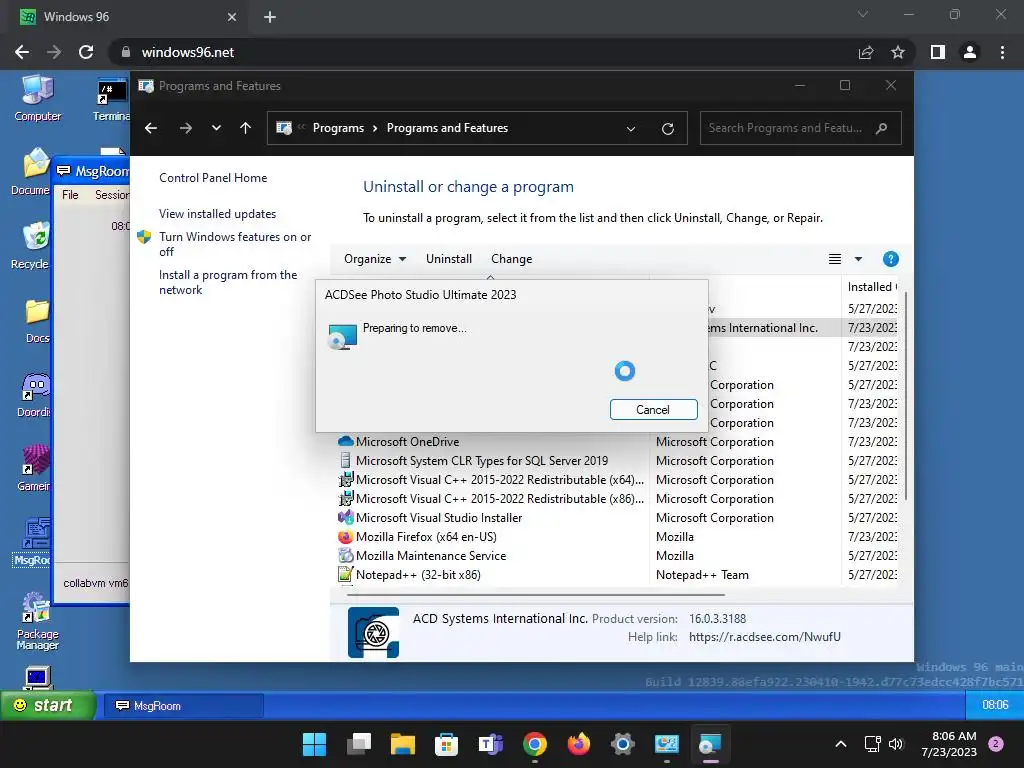Viewport: 1024px width, 768px height.
Task: Expand more view options arrow
Action: click(x=858, y=259)
